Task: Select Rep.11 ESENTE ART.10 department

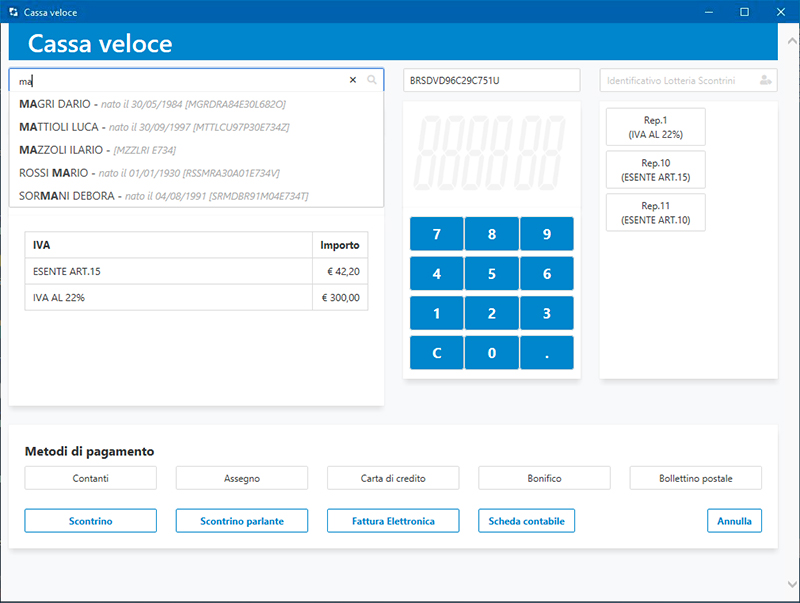Action: tap(656, 212)
